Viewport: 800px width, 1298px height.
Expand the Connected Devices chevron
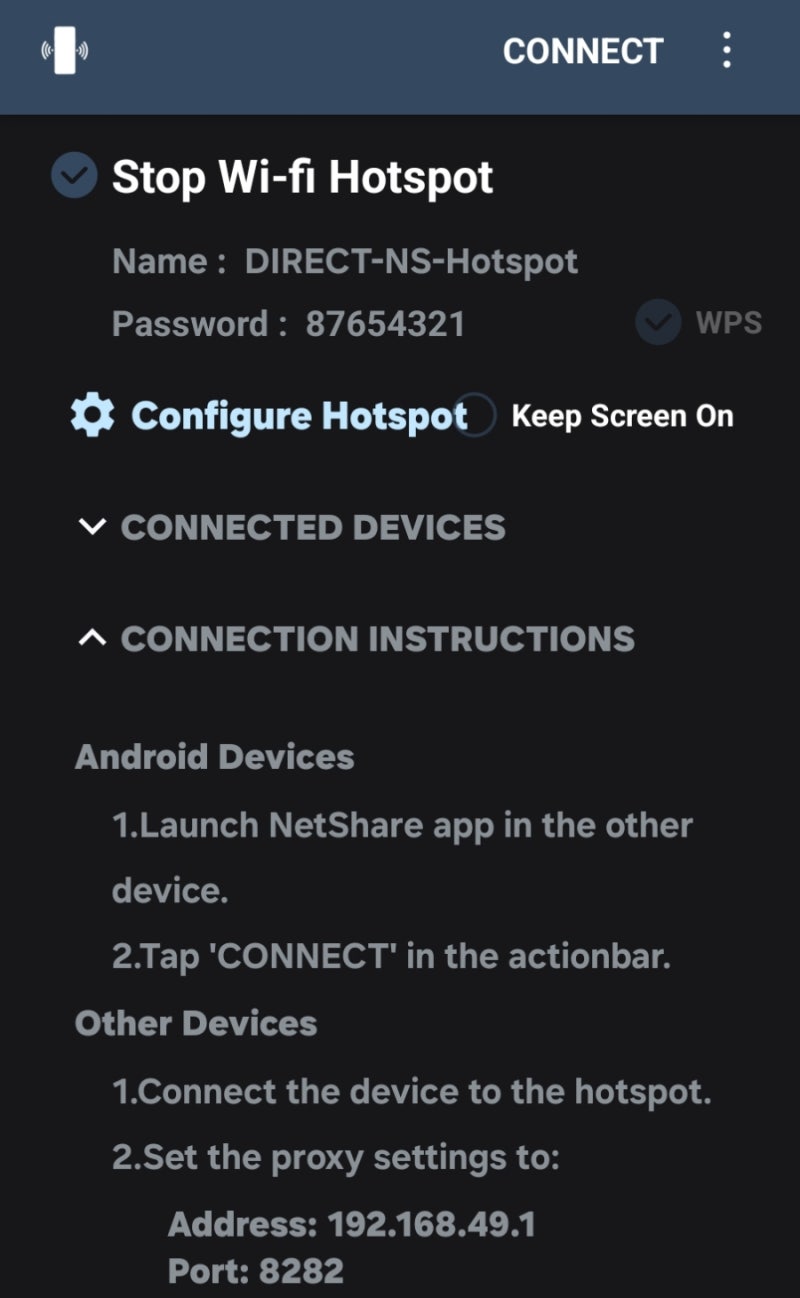click(x=92, y=527)
